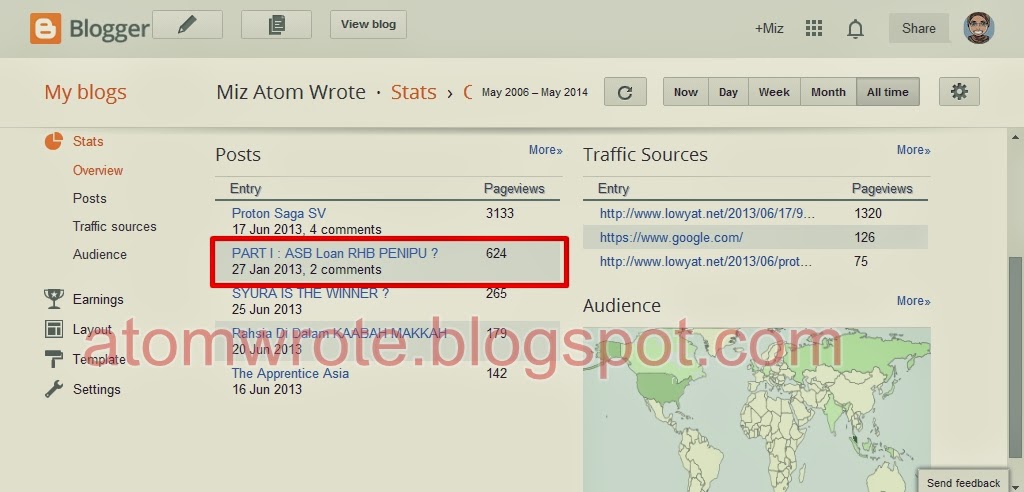
Task: Click the 17 Jun 2013, 4 comments text
Action: [x=306, y=230]
